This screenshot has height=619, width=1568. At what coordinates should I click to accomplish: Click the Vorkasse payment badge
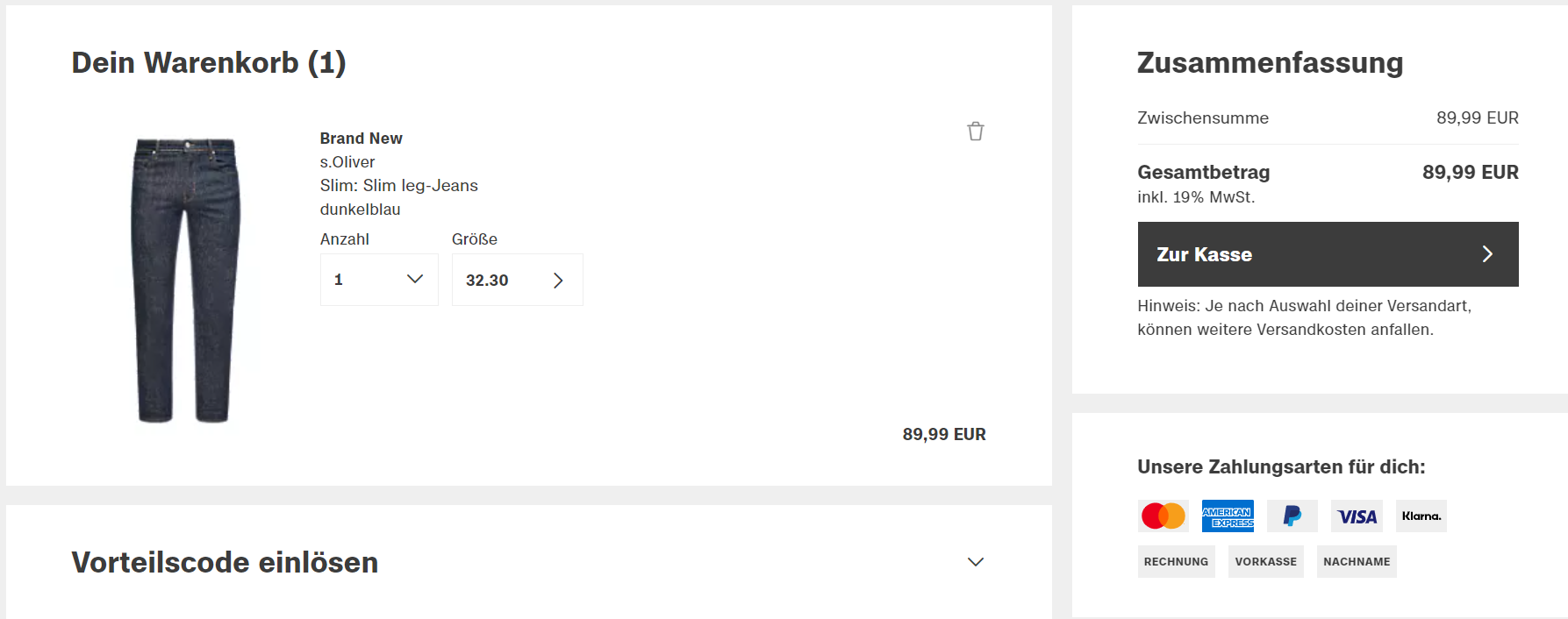point(1266,562)
